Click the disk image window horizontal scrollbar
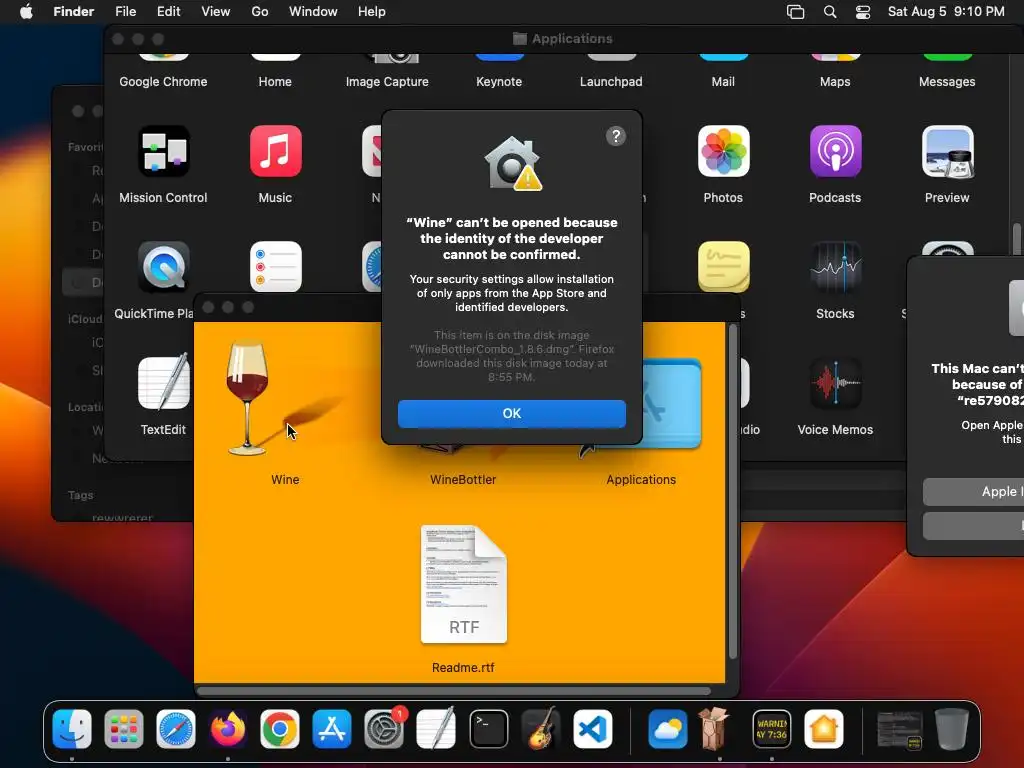The image size is (1024, 768). 454,690
